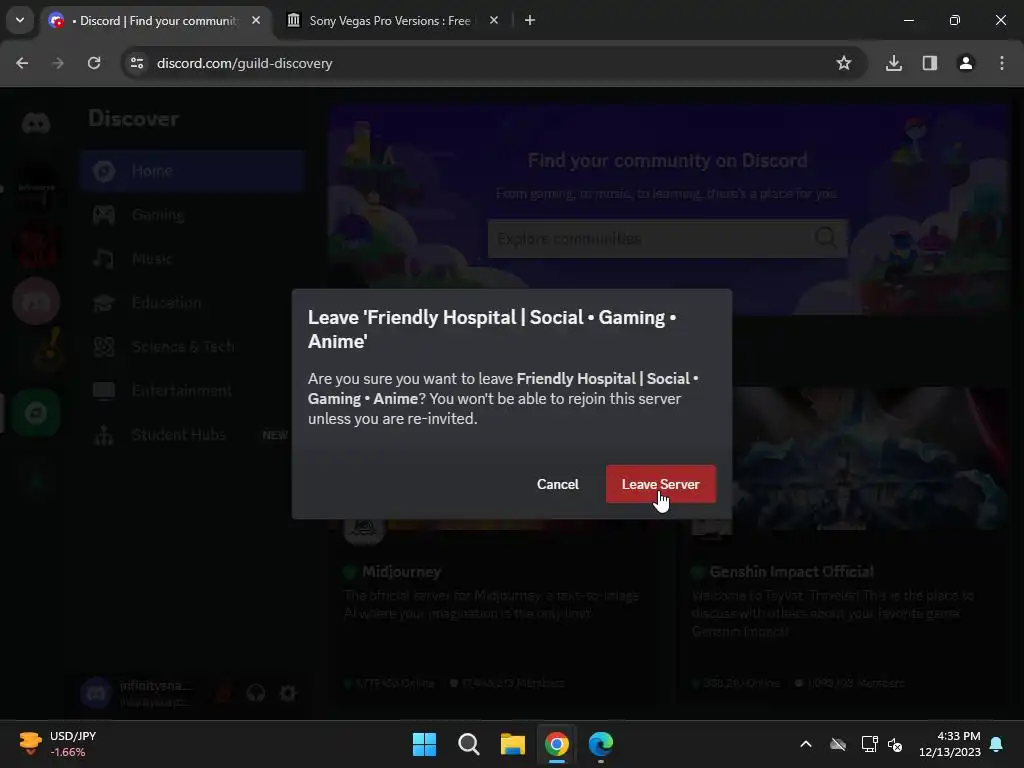Select Education category in Discover
Image resolution: width=1024 pixels, height=768 pixels.
[x=193, y=302]
